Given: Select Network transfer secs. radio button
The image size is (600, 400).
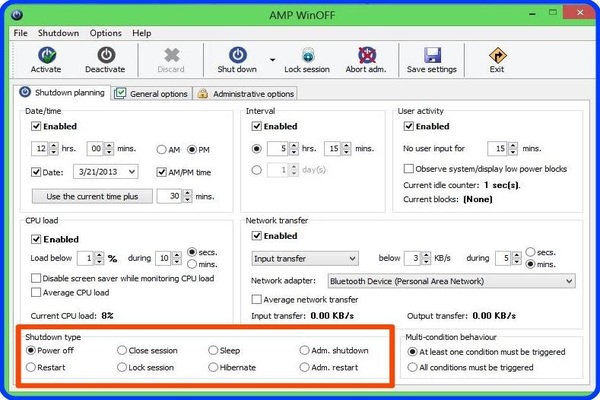Looking at the screenshot, I should 530,252.
